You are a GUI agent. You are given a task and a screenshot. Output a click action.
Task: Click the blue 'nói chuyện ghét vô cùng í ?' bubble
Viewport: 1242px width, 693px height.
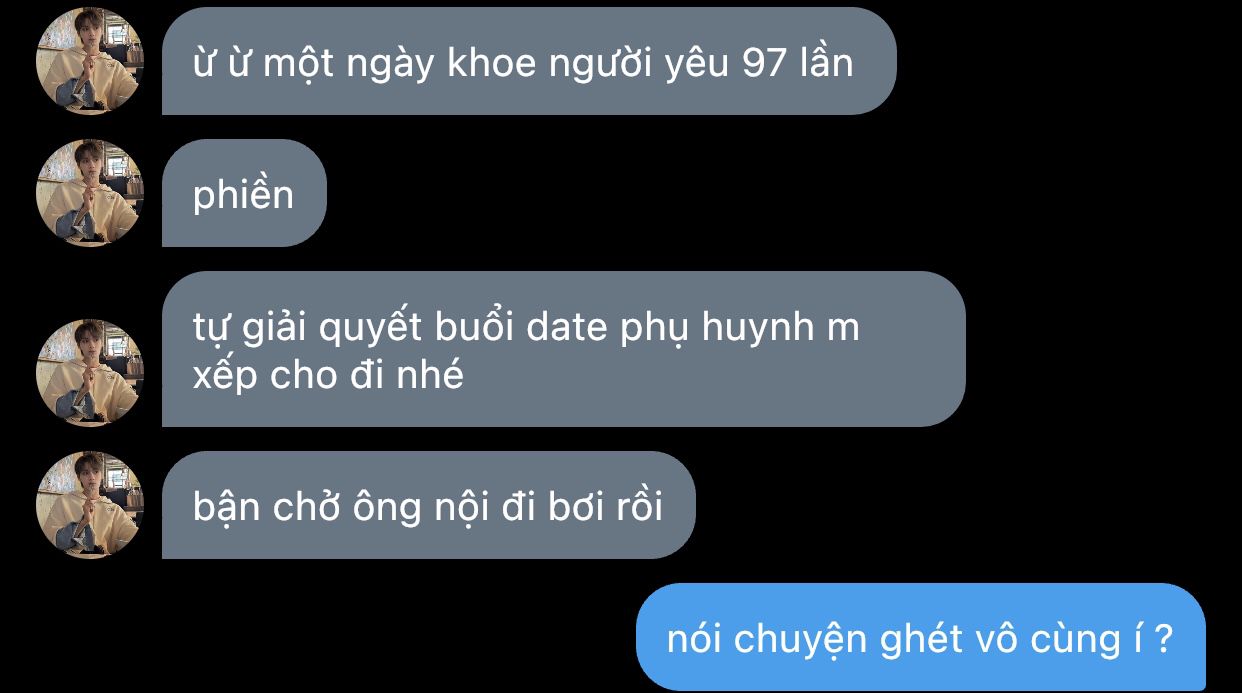coord(920,637)
